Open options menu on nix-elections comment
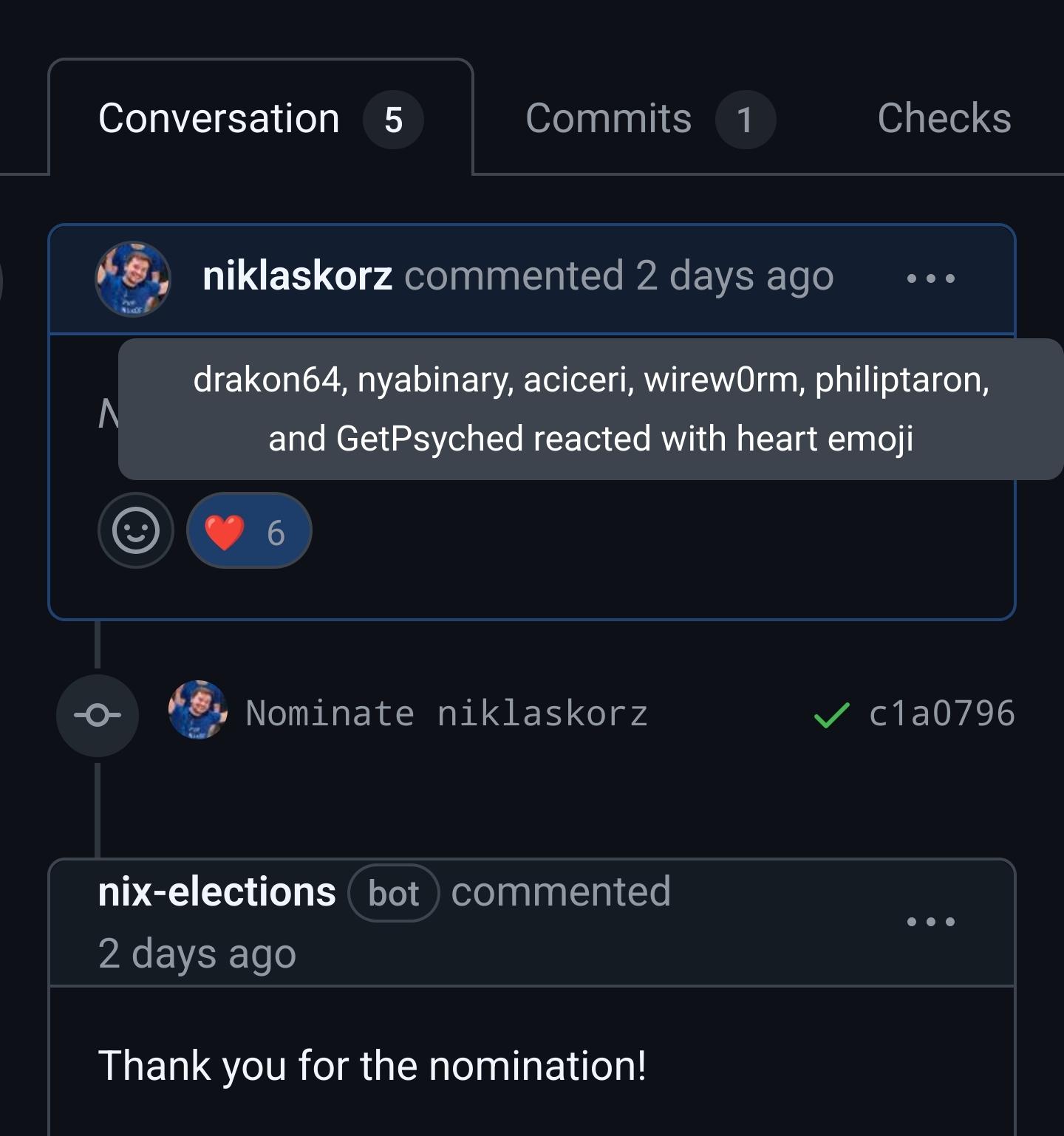Screen dimensions: 1064x1136 coord(930,921)
